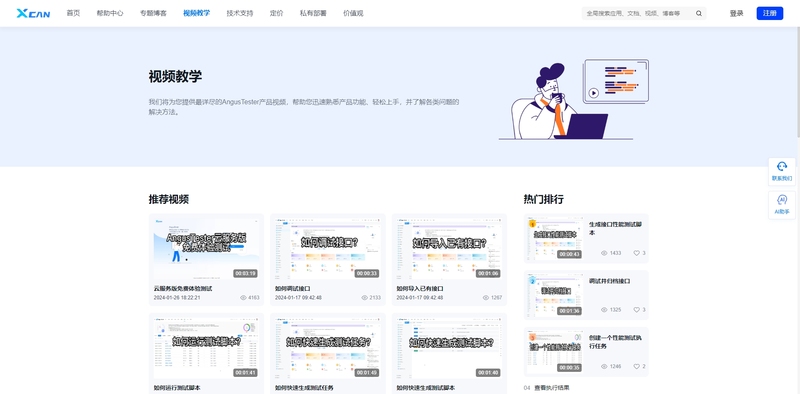This screenshot has height=394, width=800.
Task: Open the AI助手 floating icon
Action: (x=782, y=200)
